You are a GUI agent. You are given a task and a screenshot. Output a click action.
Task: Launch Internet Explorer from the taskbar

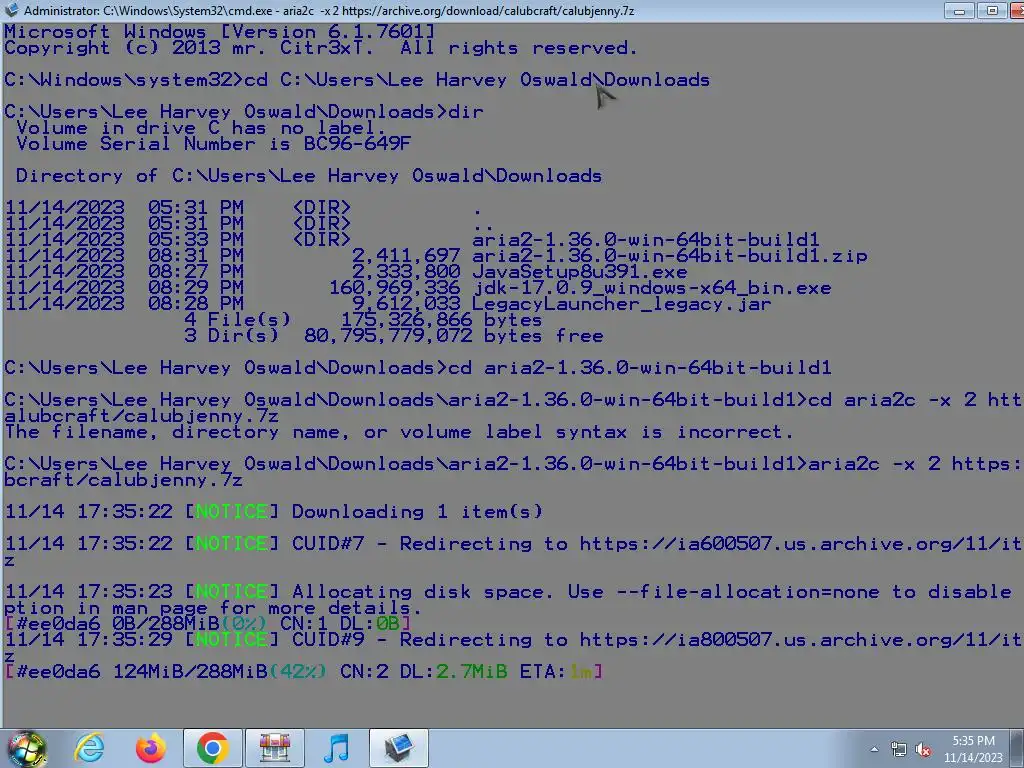click(89, 748)
